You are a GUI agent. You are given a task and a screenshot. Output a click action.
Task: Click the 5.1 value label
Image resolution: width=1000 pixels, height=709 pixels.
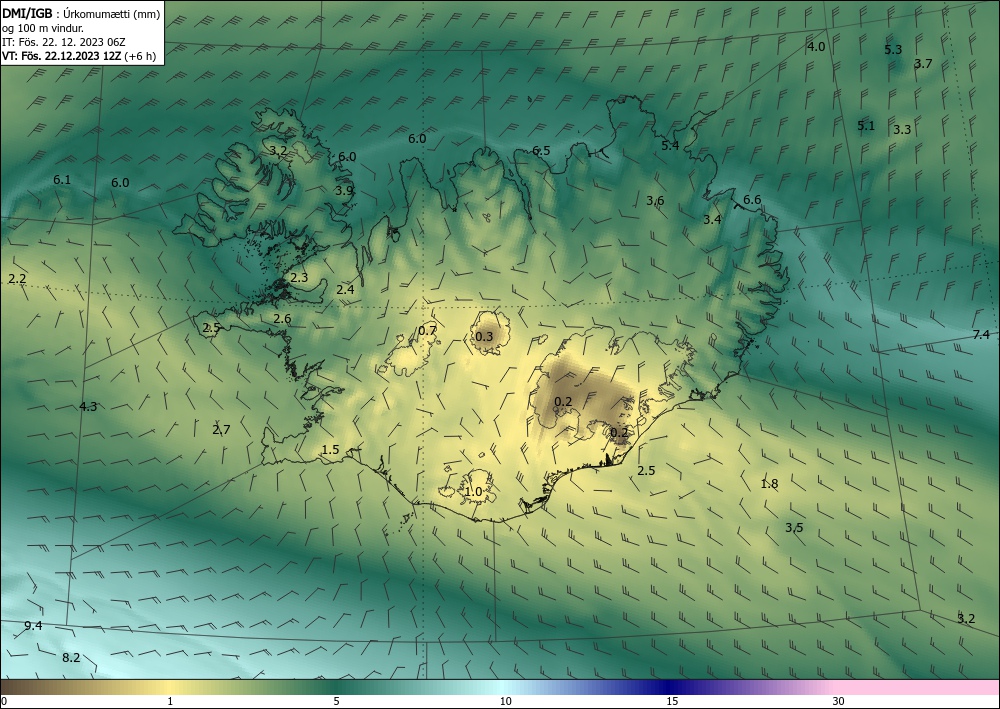[x=865, y=126]
